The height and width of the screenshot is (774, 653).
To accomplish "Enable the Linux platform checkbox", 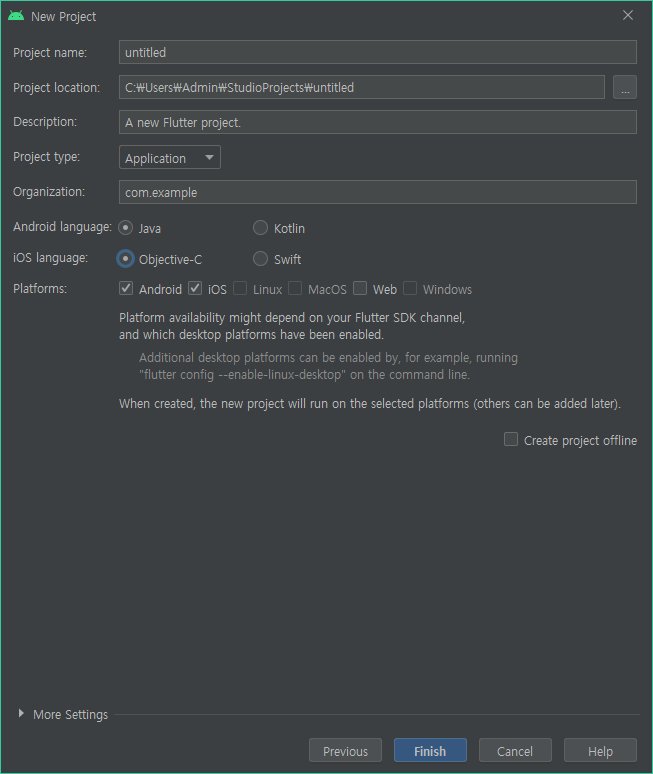I will click(240, 288).
